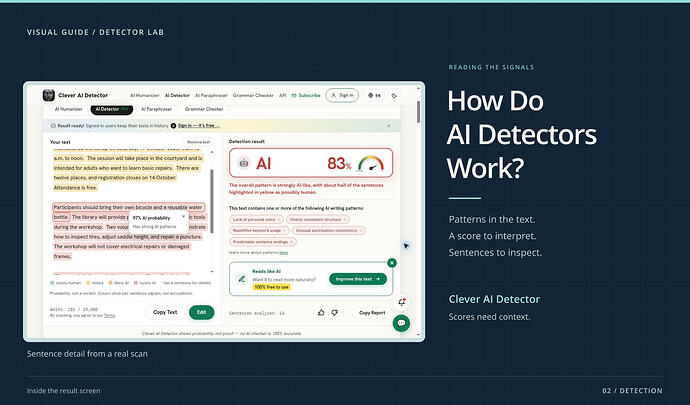Open the EN language selector
Viewport: 690px width, 405px height.
coord(374,96)
